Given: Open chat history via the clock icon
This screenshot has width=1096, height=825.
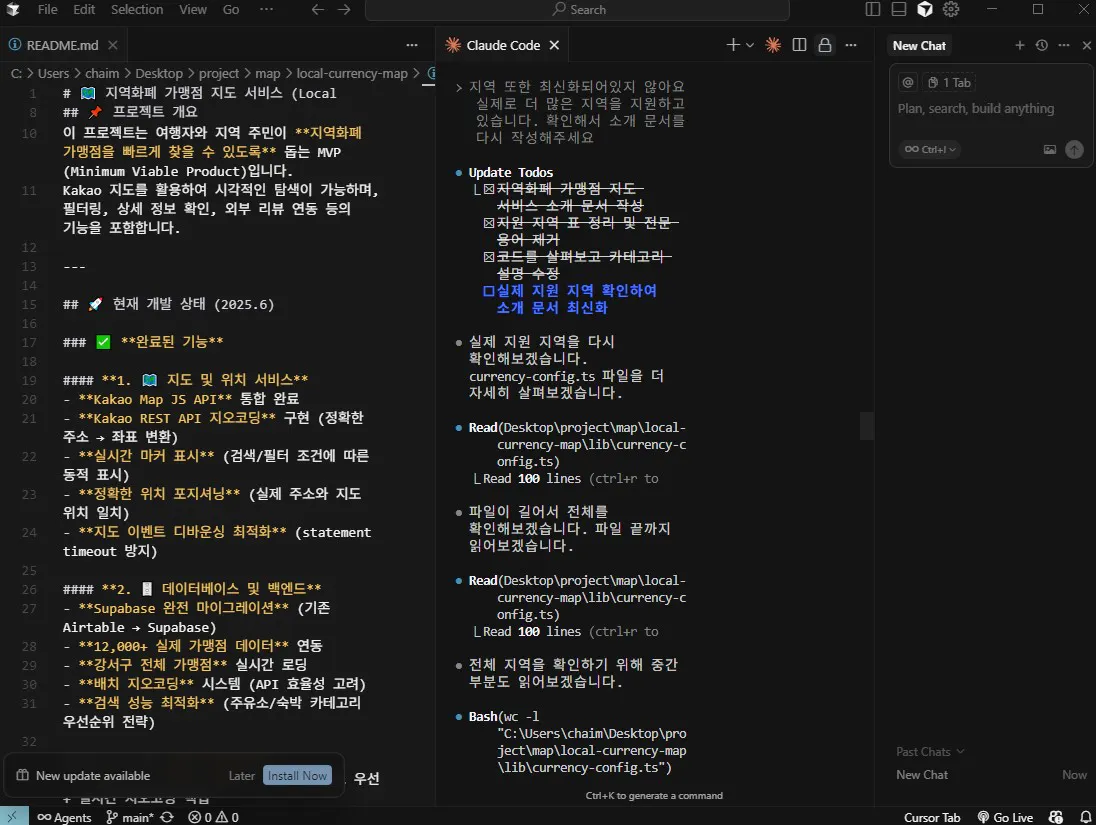Looking at the screenshot, I should point(1040,45).
